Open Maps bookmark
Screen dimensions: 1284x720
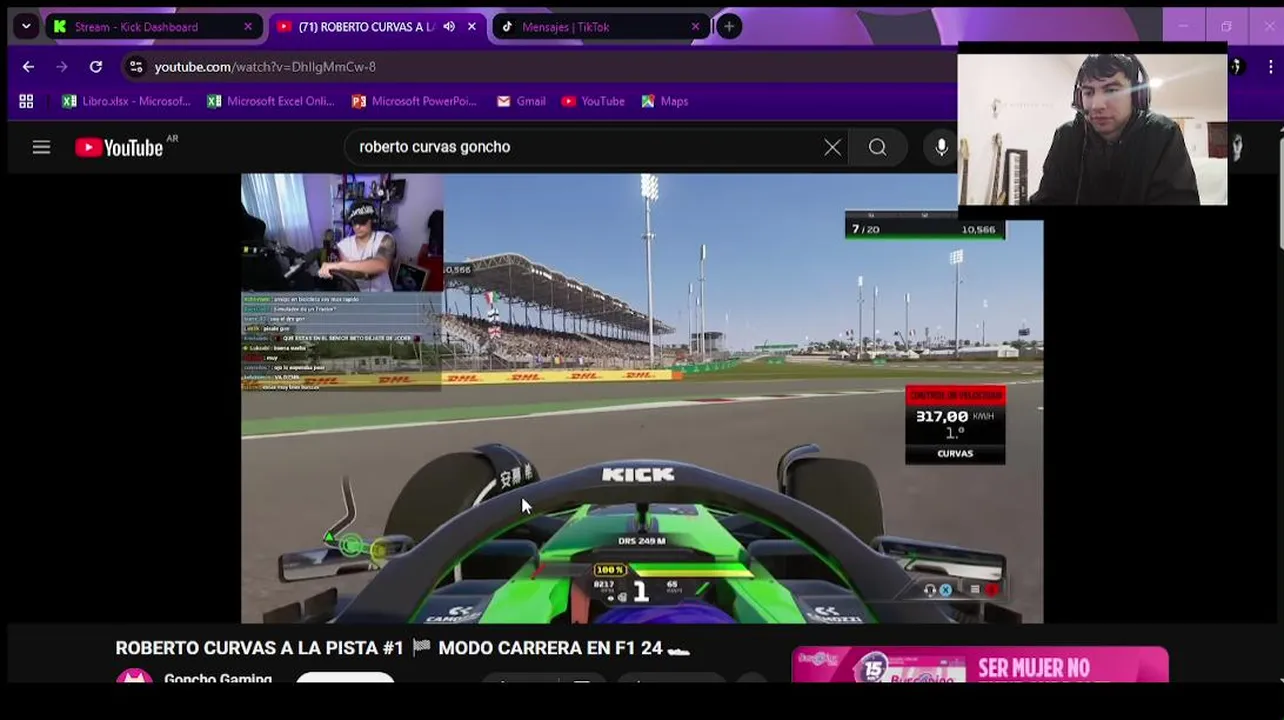click(x=665, y=101)
